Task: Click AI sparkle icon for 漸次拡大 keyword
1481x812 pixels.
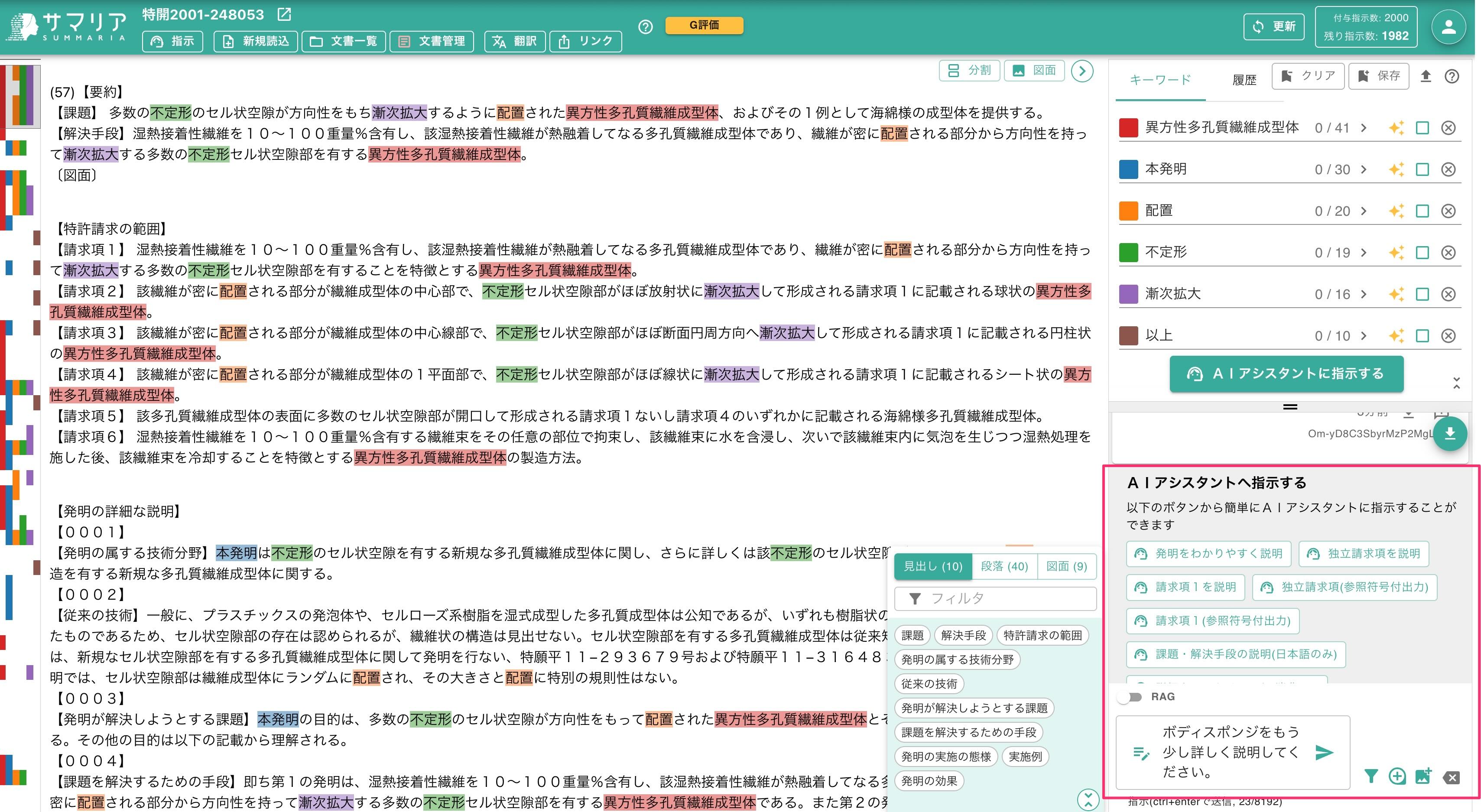Action: [1396, 294]
